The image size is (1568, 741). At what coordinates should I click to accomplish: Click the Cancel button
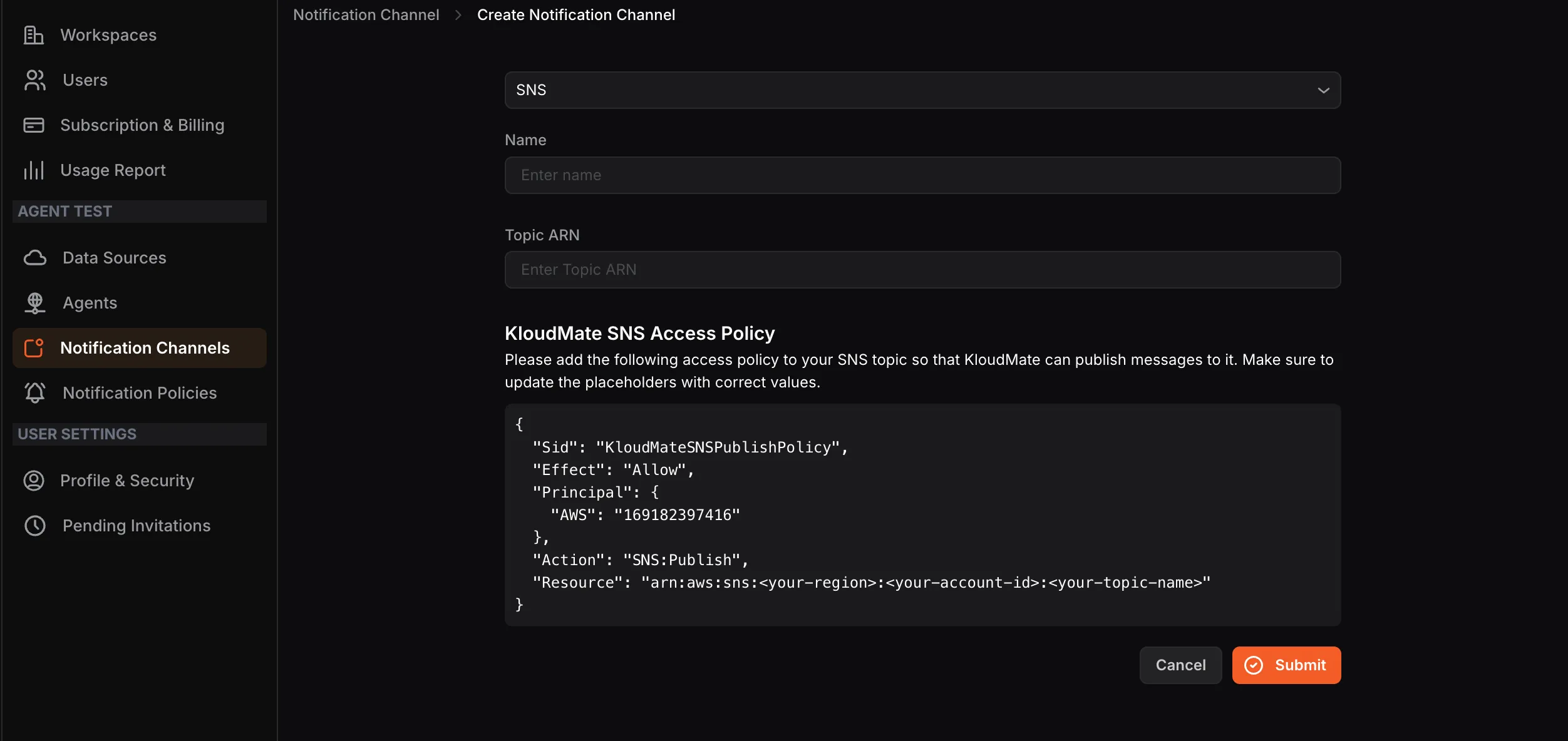(x=1180, y=665)
